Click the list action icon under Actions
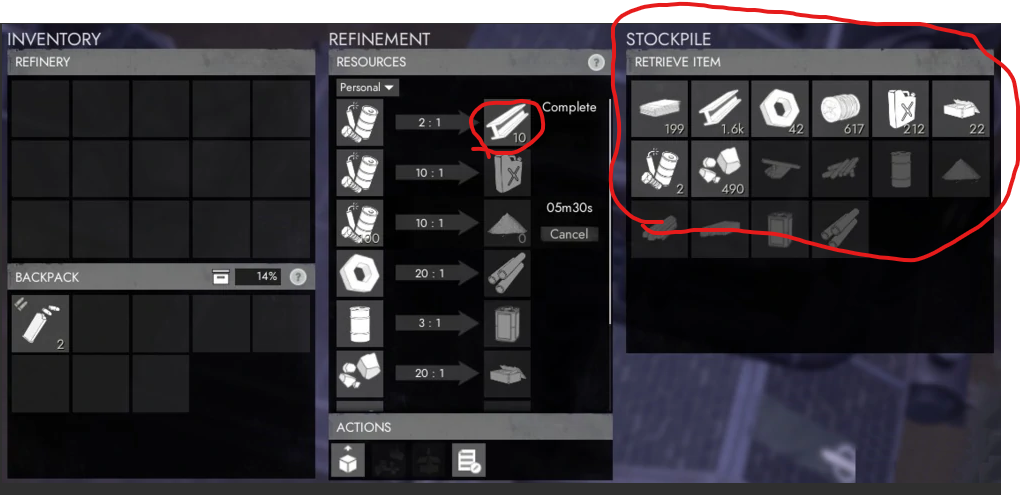The image size is (1020, 495). [x=468, y=459]
